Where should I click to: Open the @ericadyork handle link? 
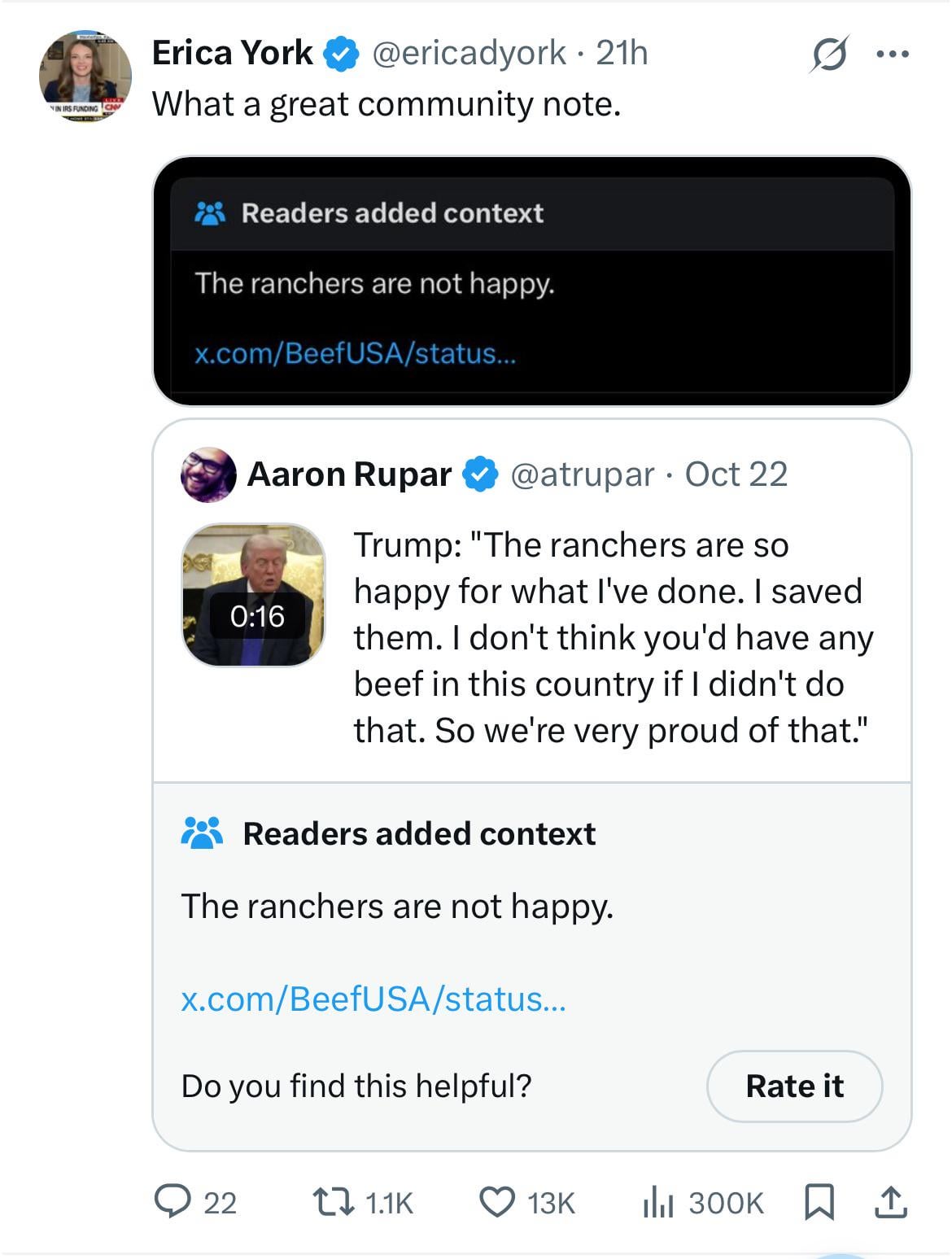469,54
